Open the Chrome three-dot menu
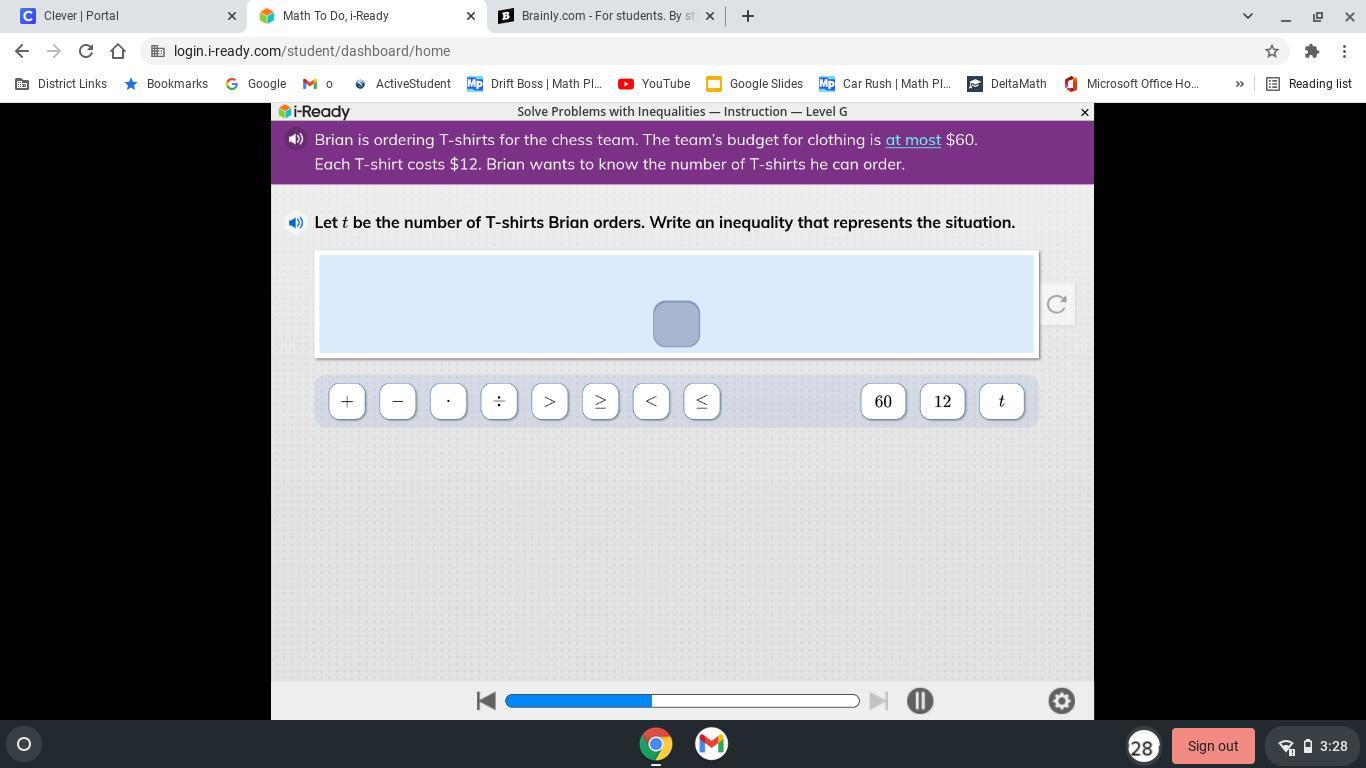The image size is (1366, 768). 1344,51
